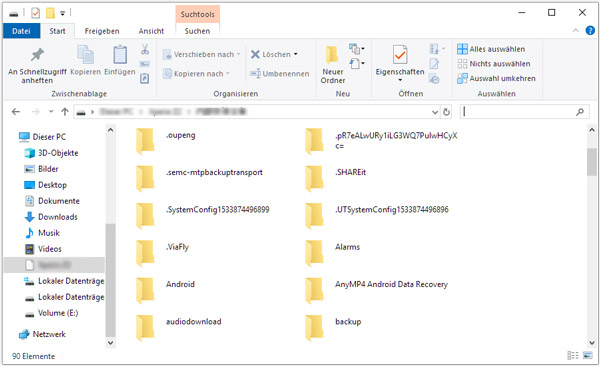Switch to large icons view
Image resolution: width=600 pixels, height=366 pixels.
[x=587, y=356]
